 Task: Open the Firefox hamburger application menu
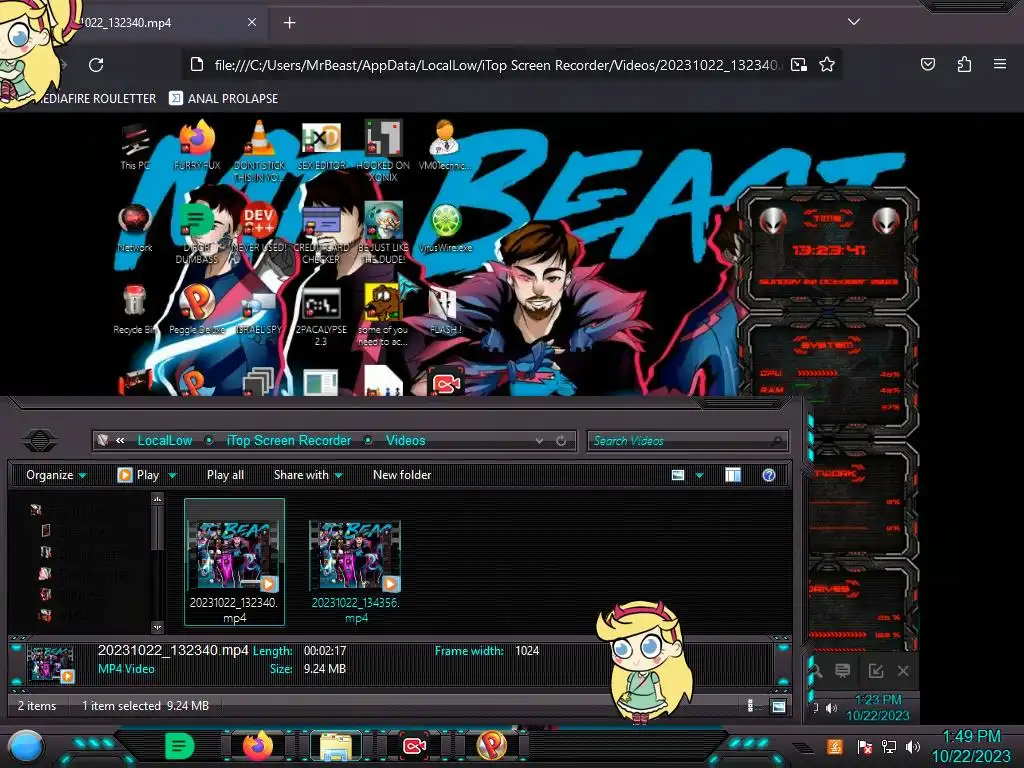tap(1000, 64)
